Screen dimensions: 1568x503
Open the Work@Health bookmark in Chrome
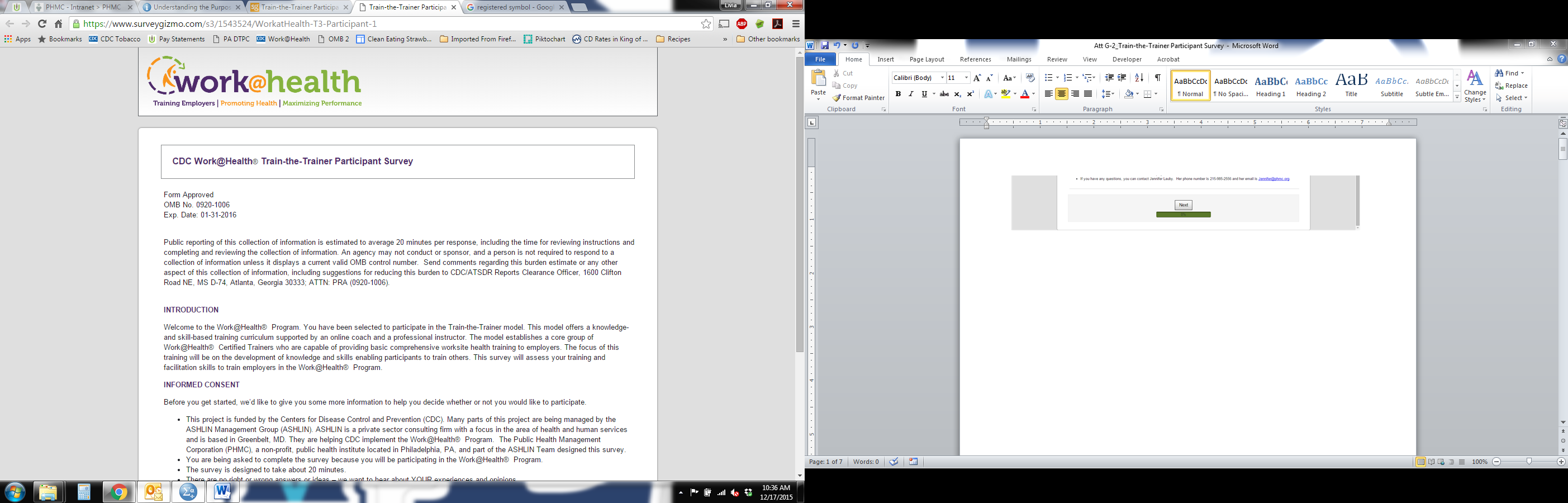coord(283,39)
